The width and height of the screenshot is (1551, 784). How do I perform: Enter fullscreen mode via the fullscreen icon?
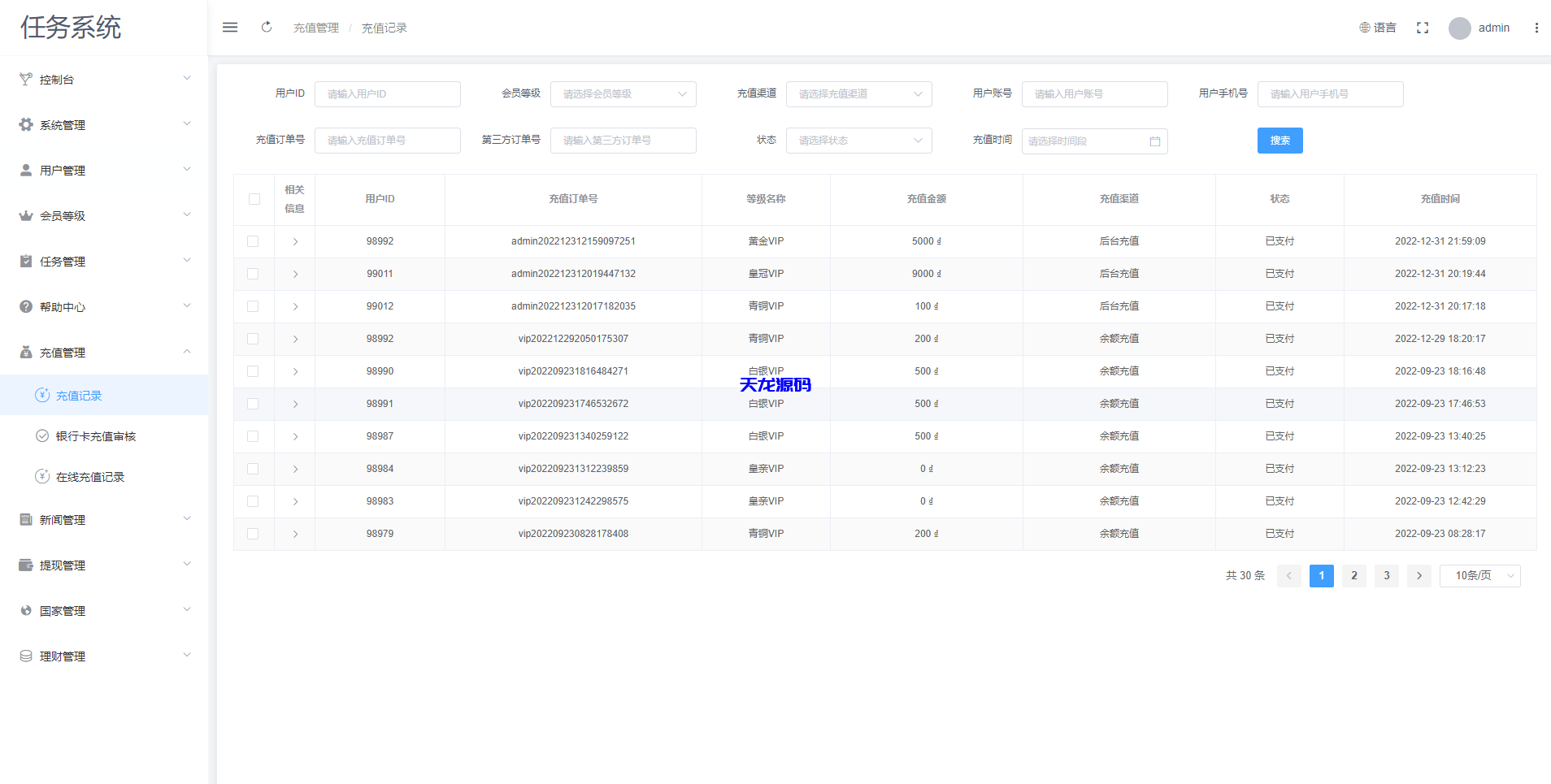tap(1423, 28)
